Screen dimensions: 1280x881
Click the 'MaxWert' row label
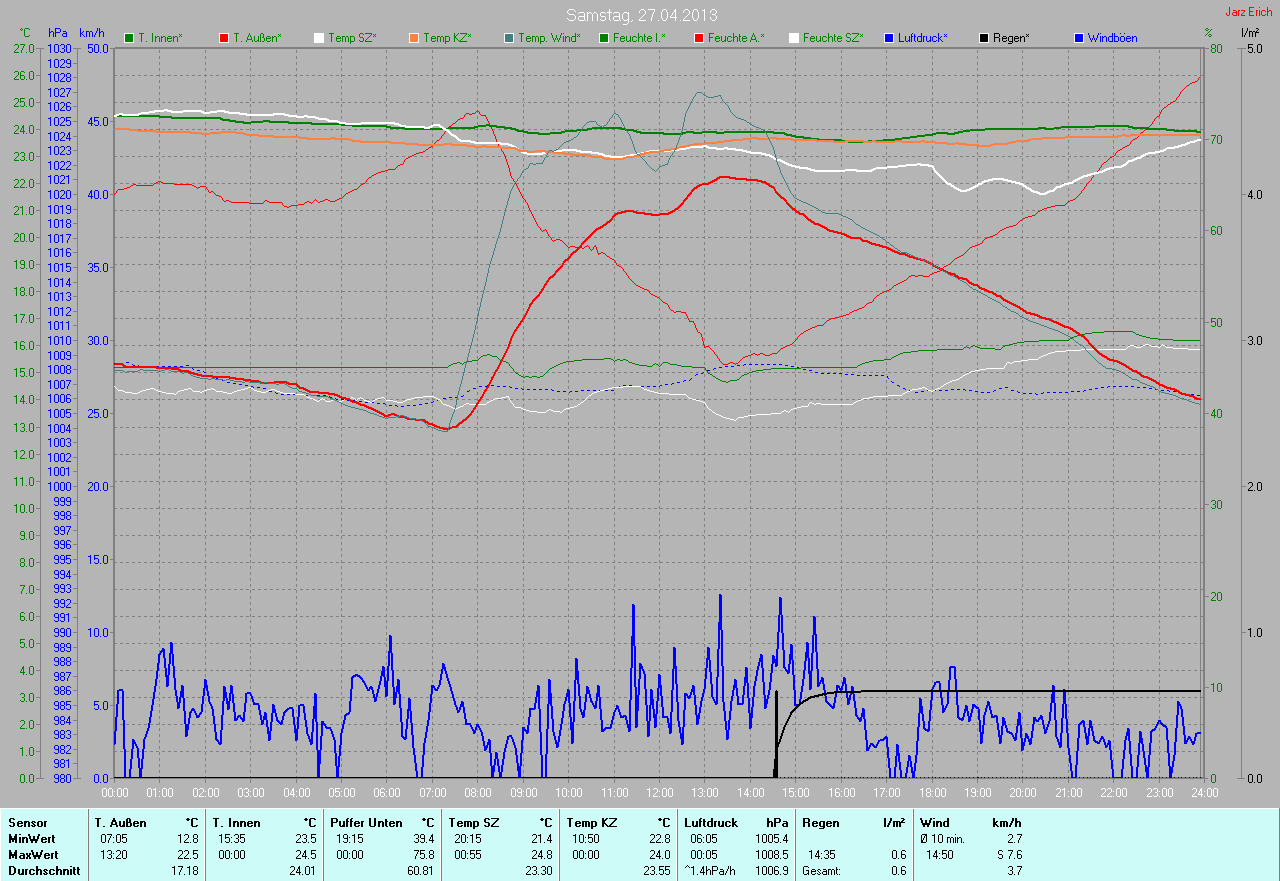point(33,854)
